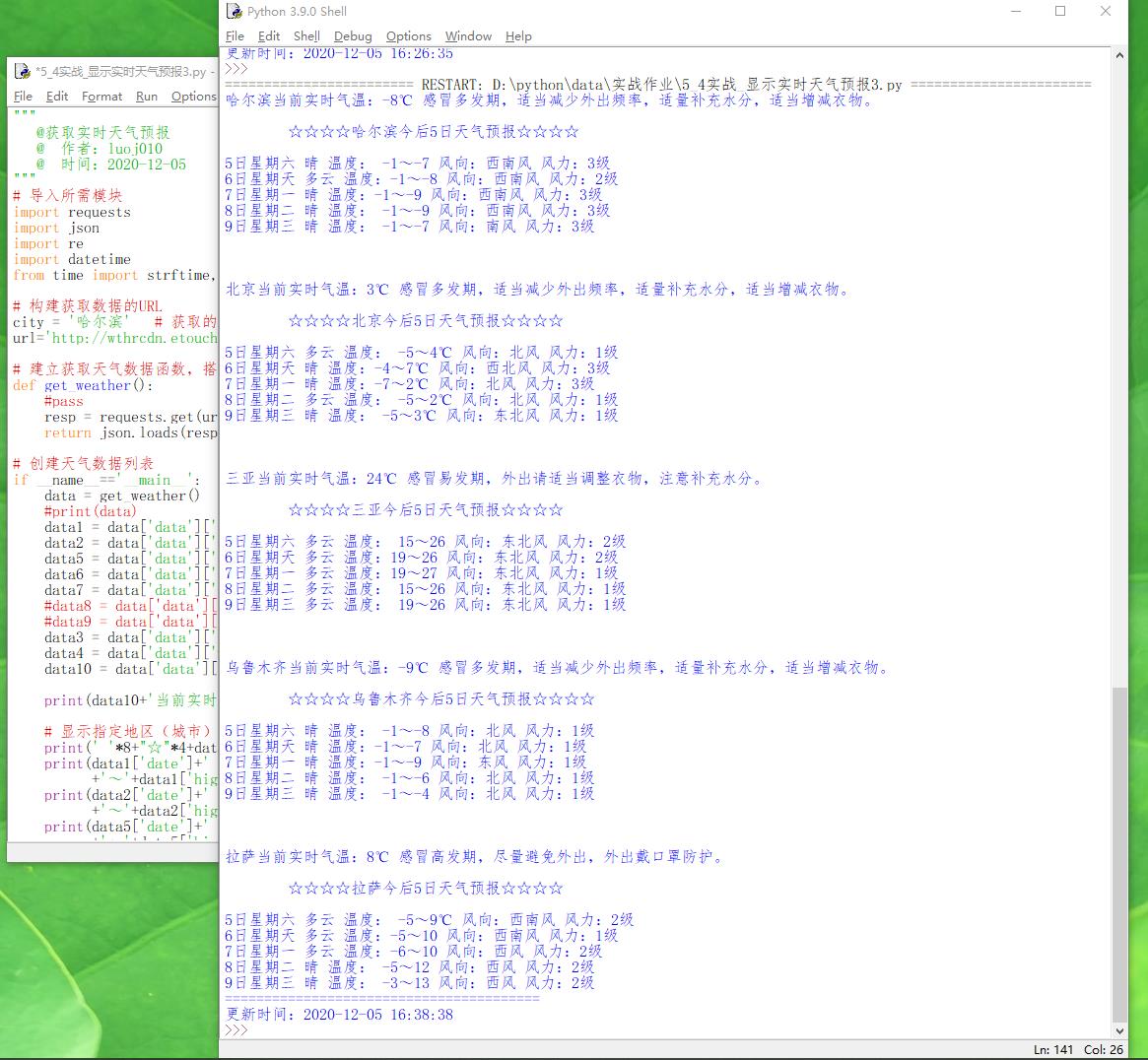
Task: Click 'data = get_weather()' line in editor
Action: [121, 497]
